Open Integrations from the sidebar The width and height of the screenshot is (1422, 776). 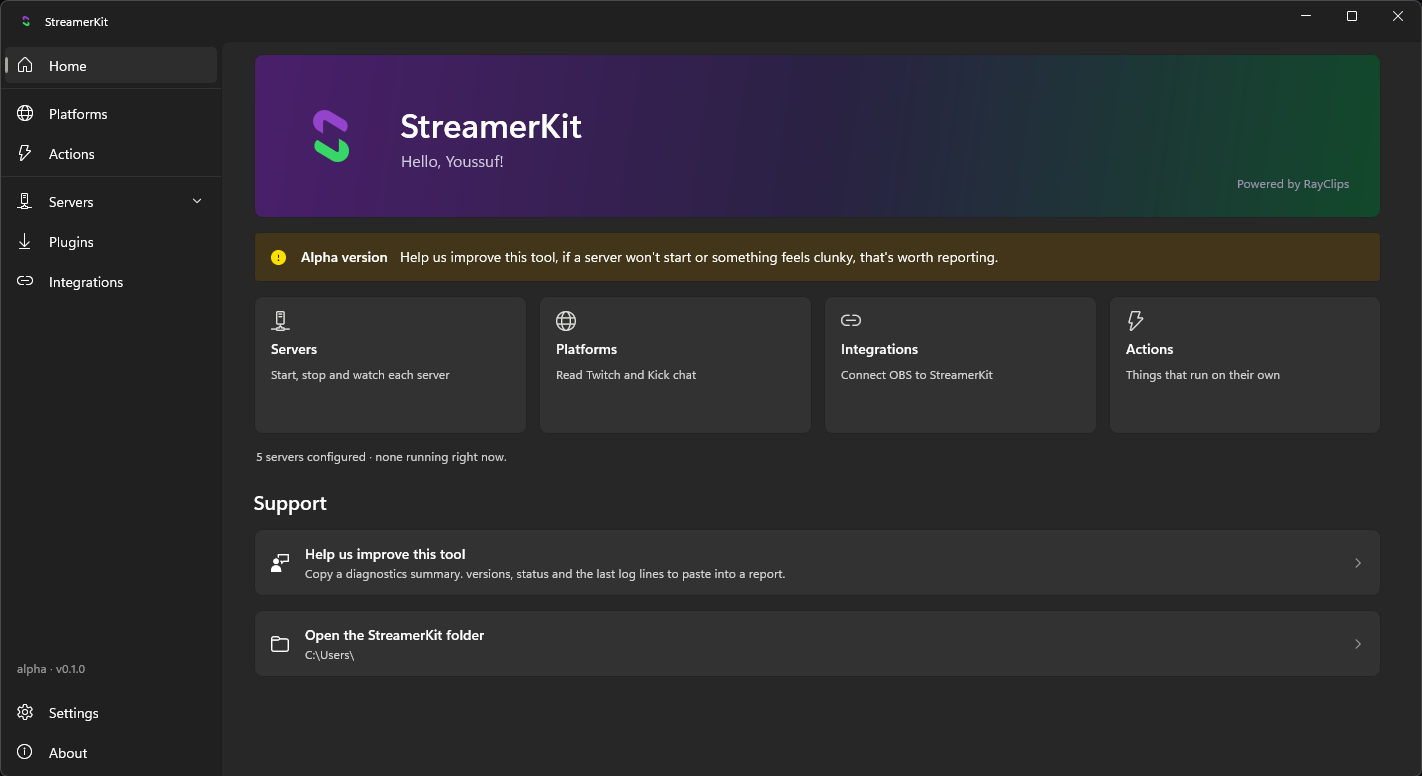click(x=111, y=282)
